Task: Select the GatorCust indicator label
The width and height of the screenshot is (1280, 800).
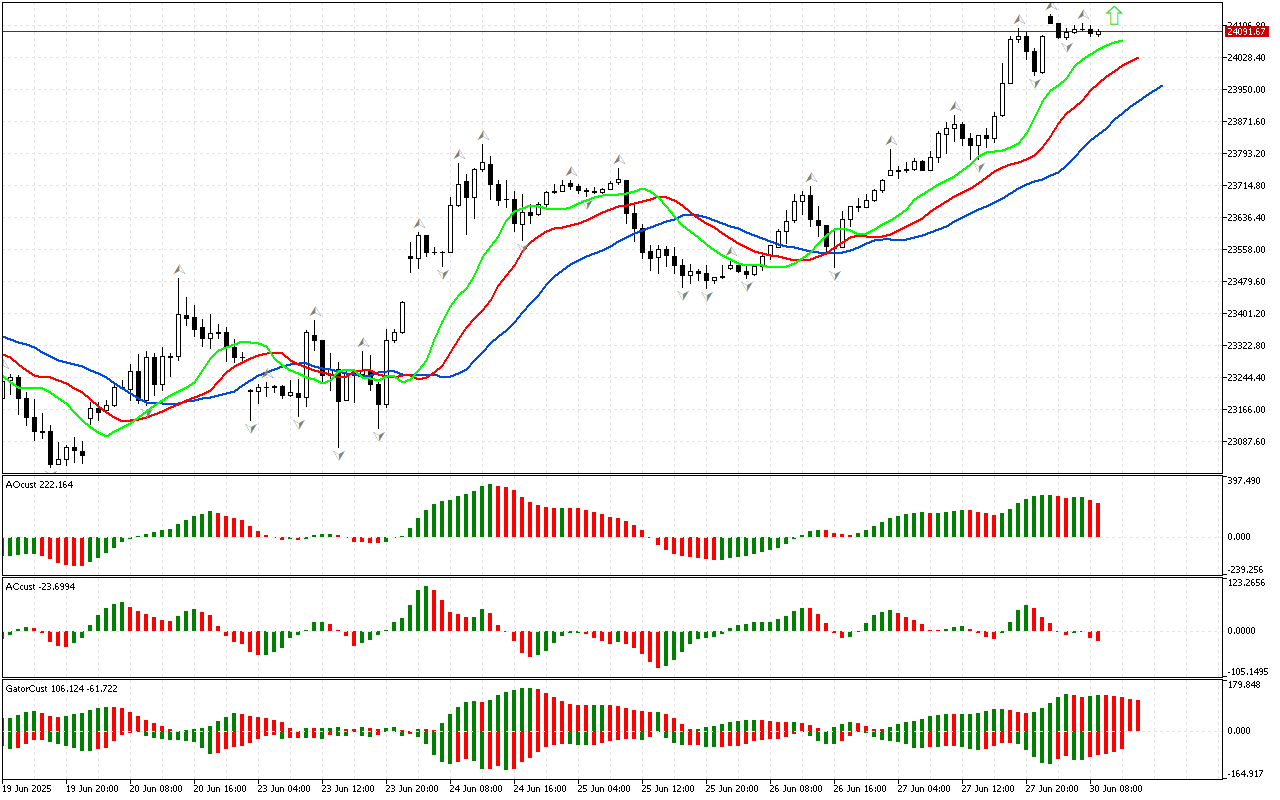Action: [x=61, y=689]
